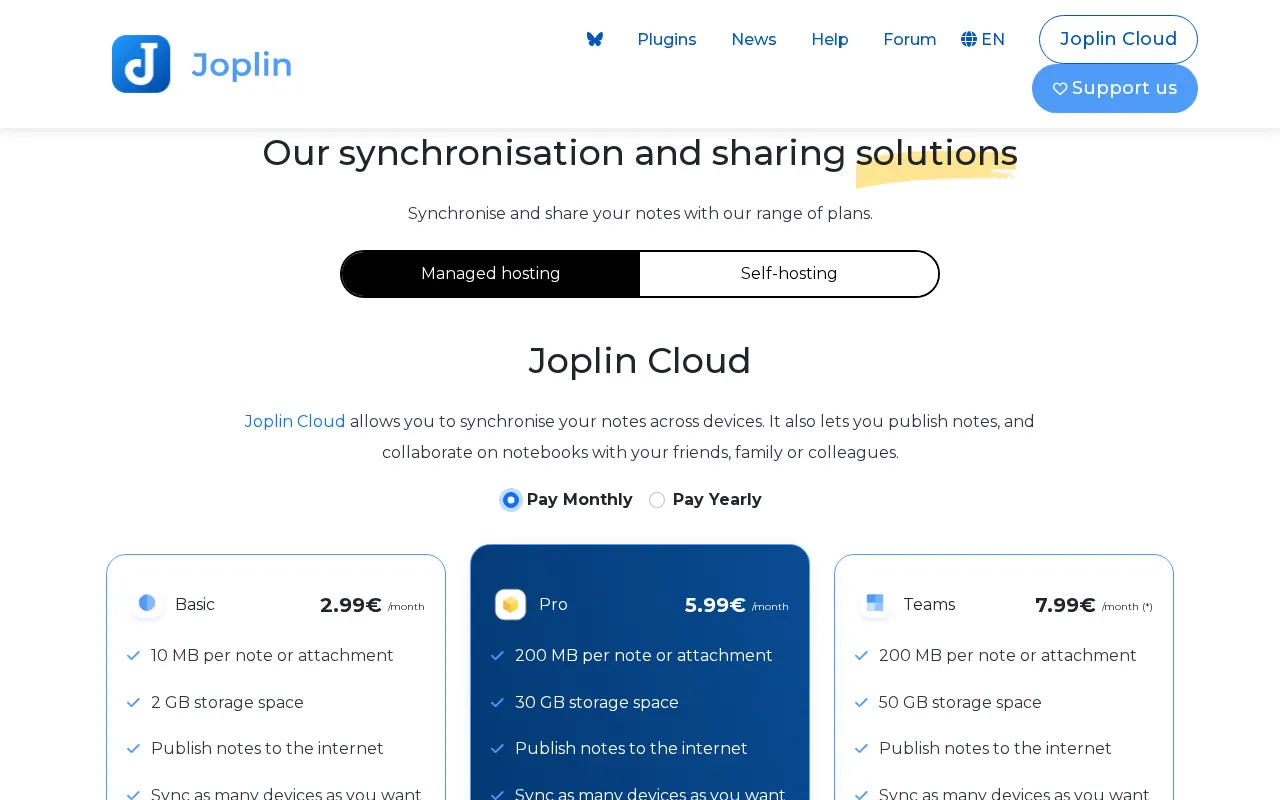Click the Joplin Cloud header button
This screenshot has width=1280, height=800.
1118,39
